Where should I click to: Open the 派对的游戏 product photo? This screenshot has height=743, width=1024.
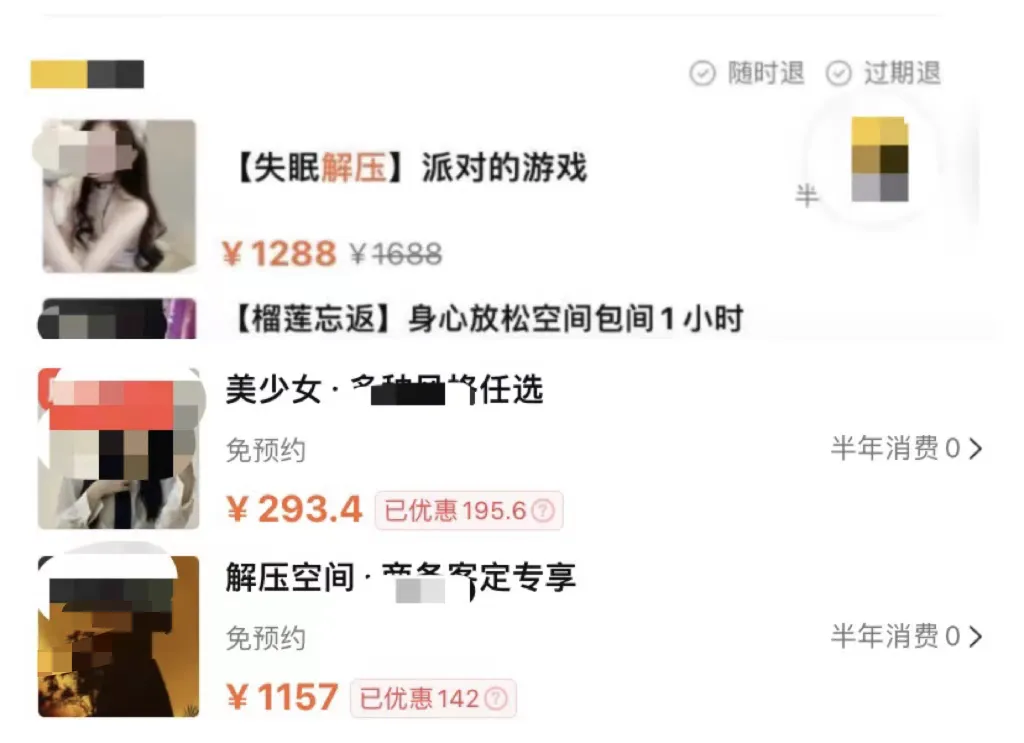click(119, 196)
